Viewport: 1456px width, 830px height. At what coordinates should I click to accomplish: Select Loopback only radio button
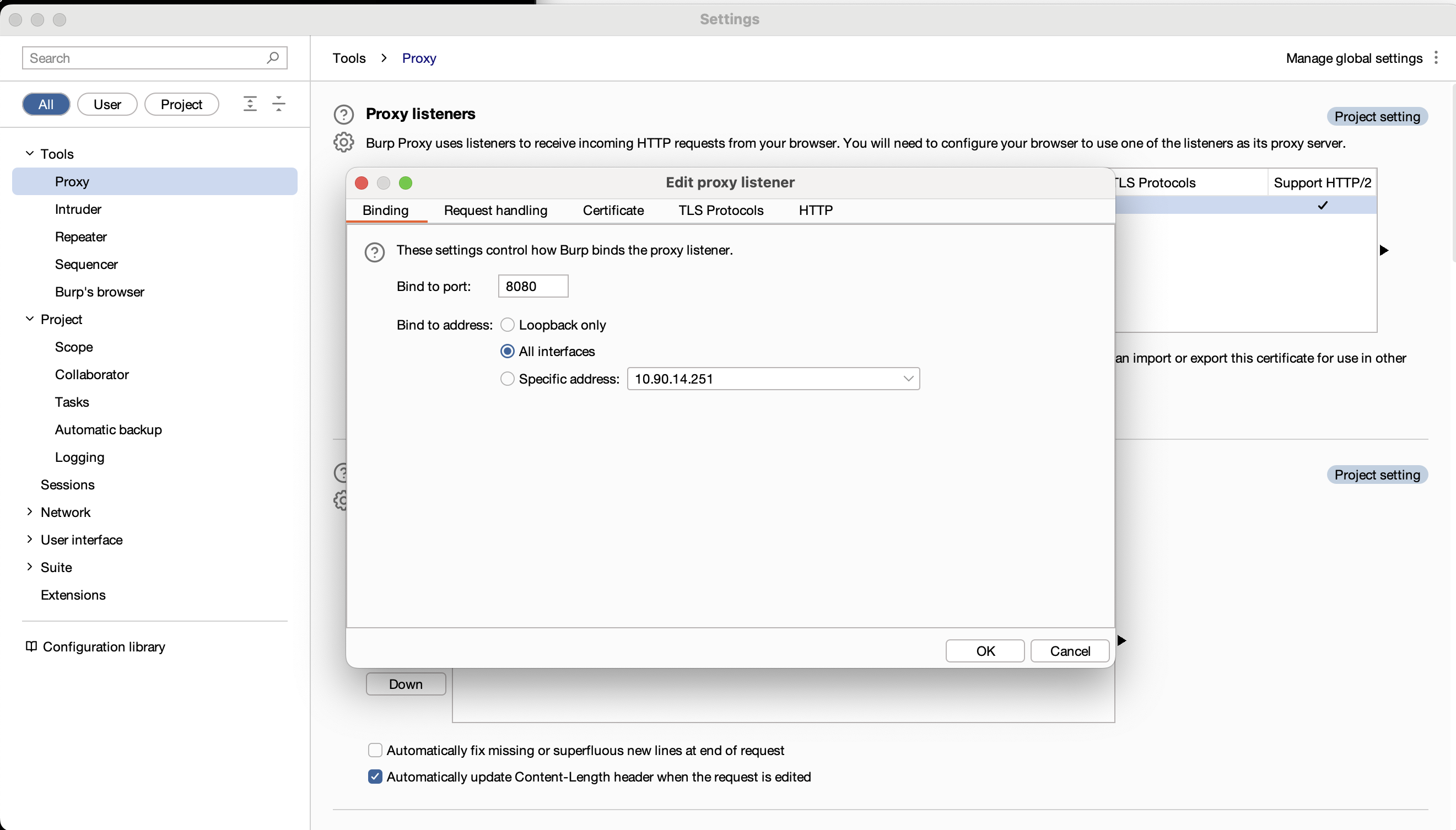(507, 325)
